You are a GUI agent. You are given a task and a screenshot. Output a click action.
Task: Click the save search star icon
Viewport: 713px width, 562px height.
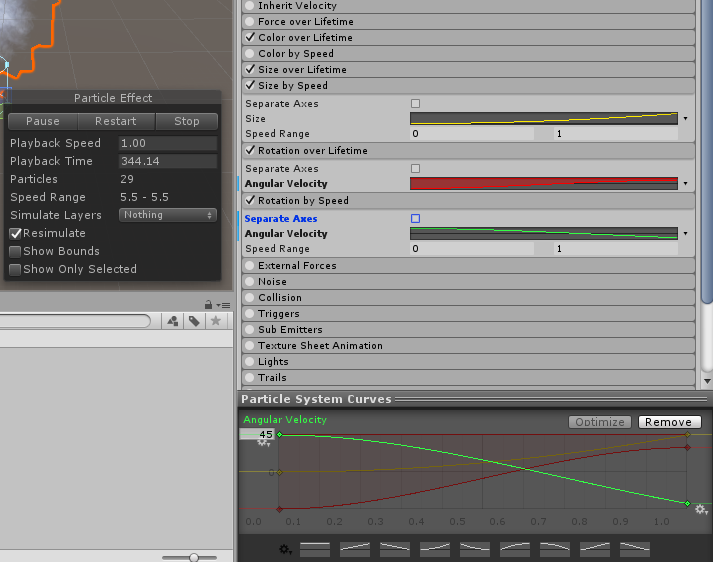click(215, 321)
